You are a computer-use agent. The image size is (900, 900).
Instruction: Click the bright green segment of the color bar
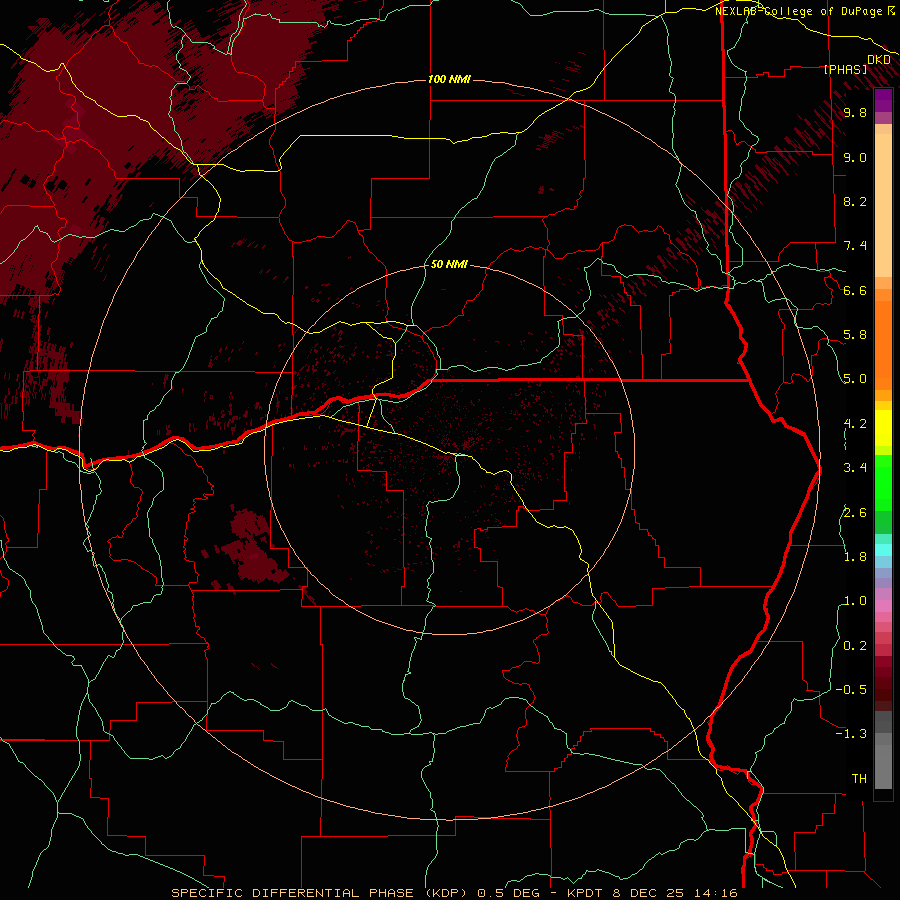click(x=883, y=483)
